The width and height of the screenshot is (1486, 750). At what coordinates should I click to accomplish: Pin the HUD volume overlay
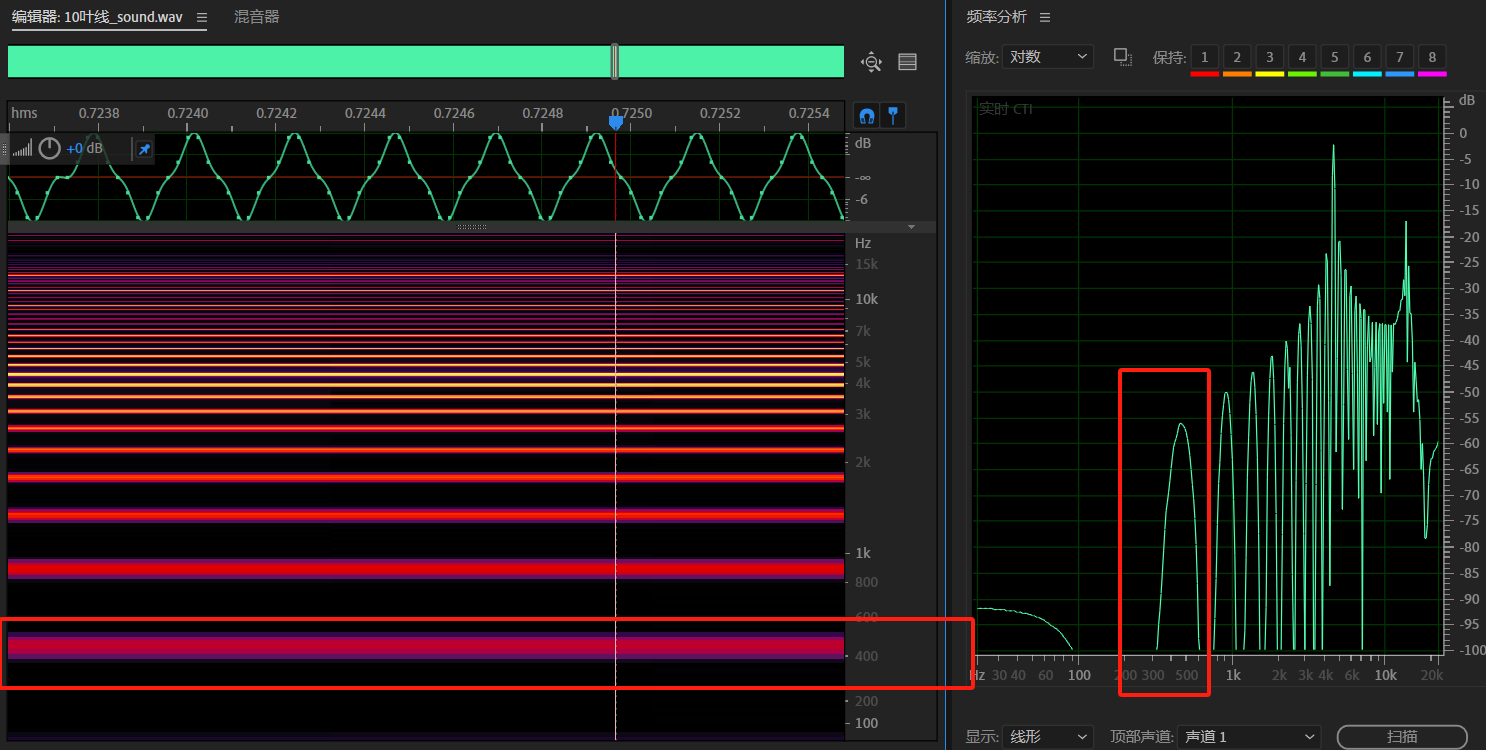click(x=144, y=149)
